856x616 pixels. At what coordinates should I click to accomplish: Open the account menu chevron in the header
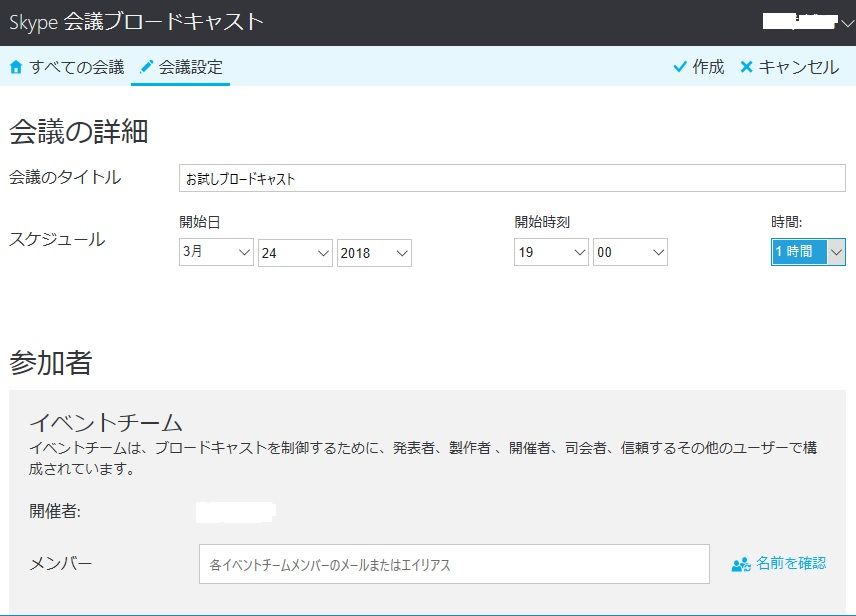pos(847,23)
